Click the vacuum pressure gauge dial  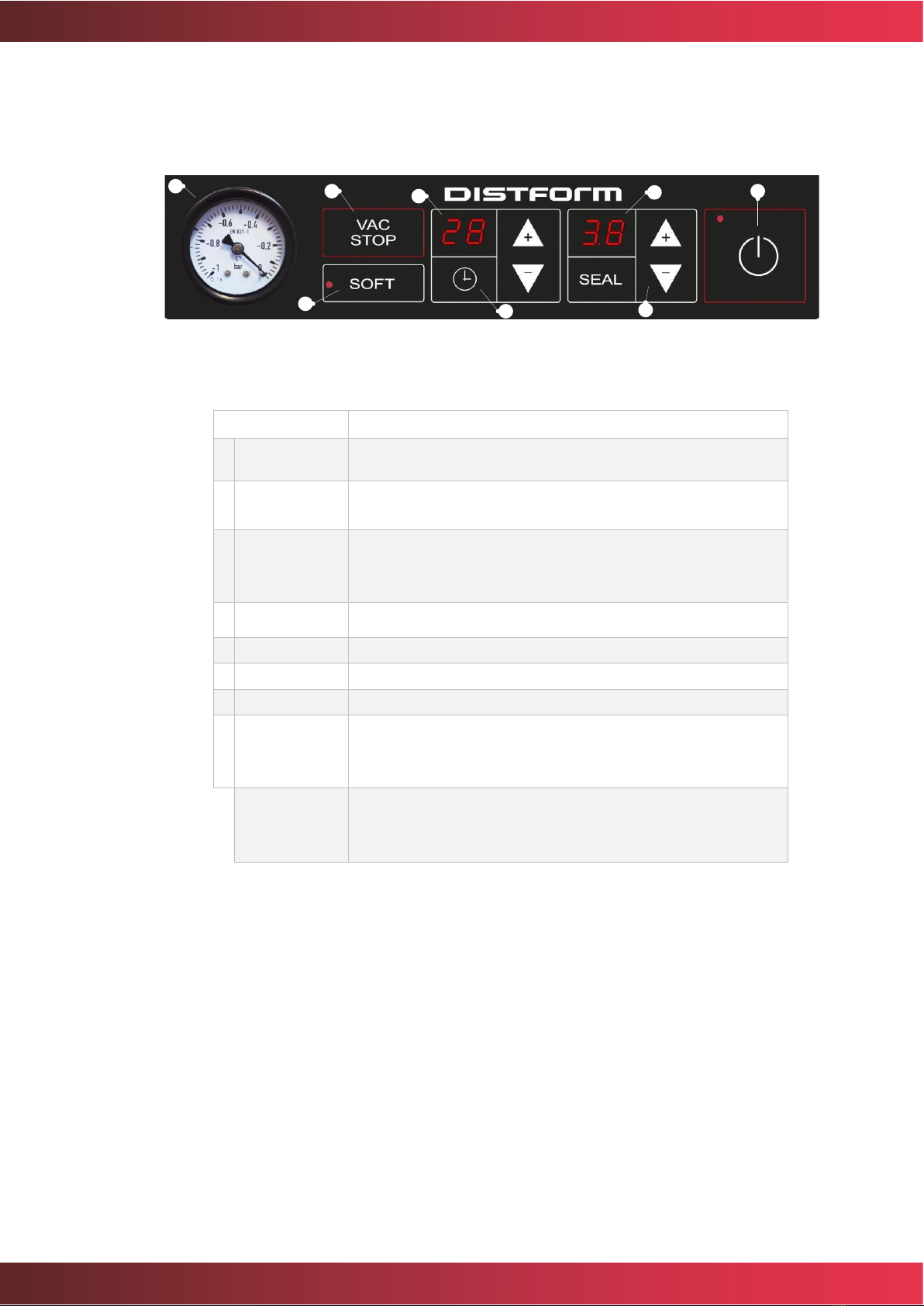237,246
